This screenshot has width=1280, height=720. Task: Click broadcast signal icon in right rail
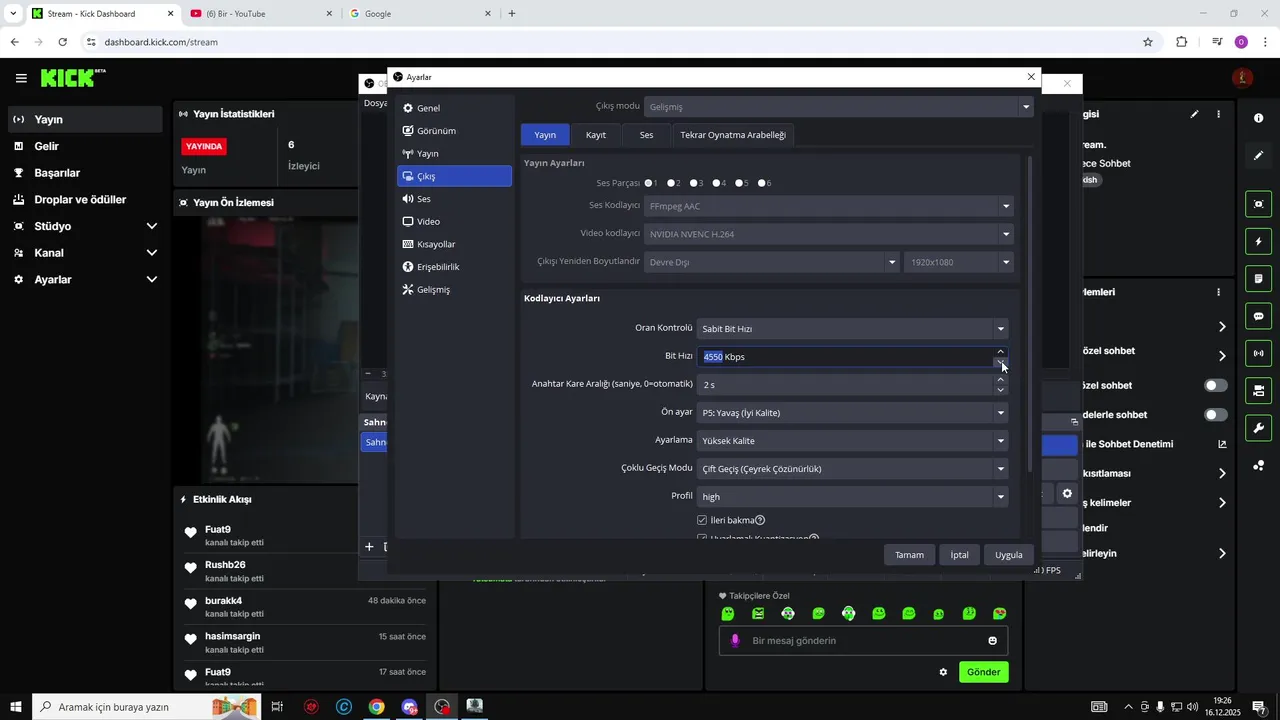click(1258, 353)
